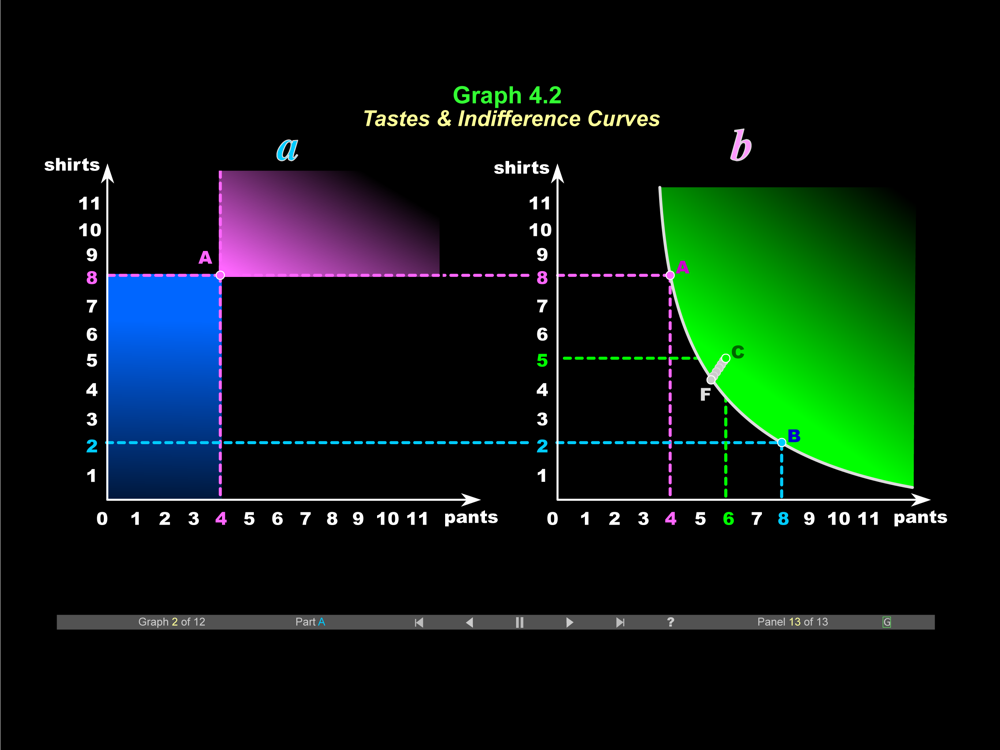This screenshot has width=1000, height=750.
Task: Click pink 4 on graph a's pants axis
Action: 221,519
